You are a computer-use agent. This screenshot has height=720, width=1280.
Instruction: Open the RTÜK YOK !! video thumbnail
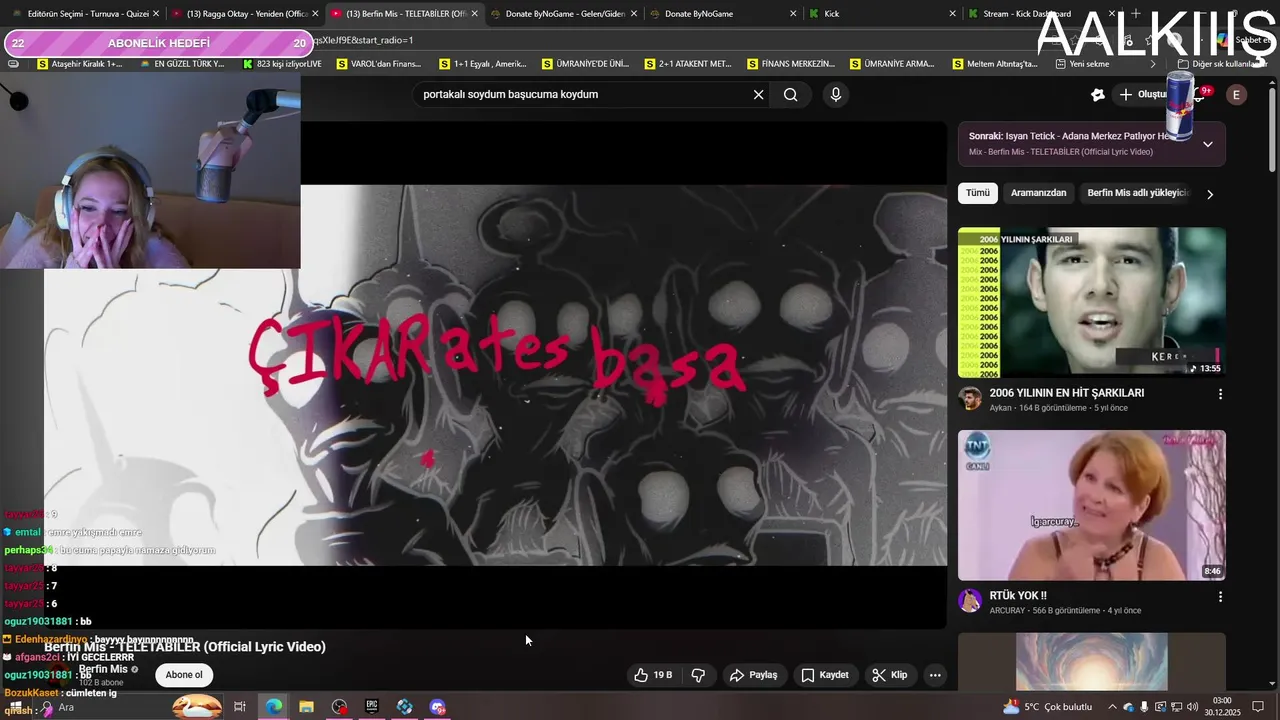click(1092, 505)
